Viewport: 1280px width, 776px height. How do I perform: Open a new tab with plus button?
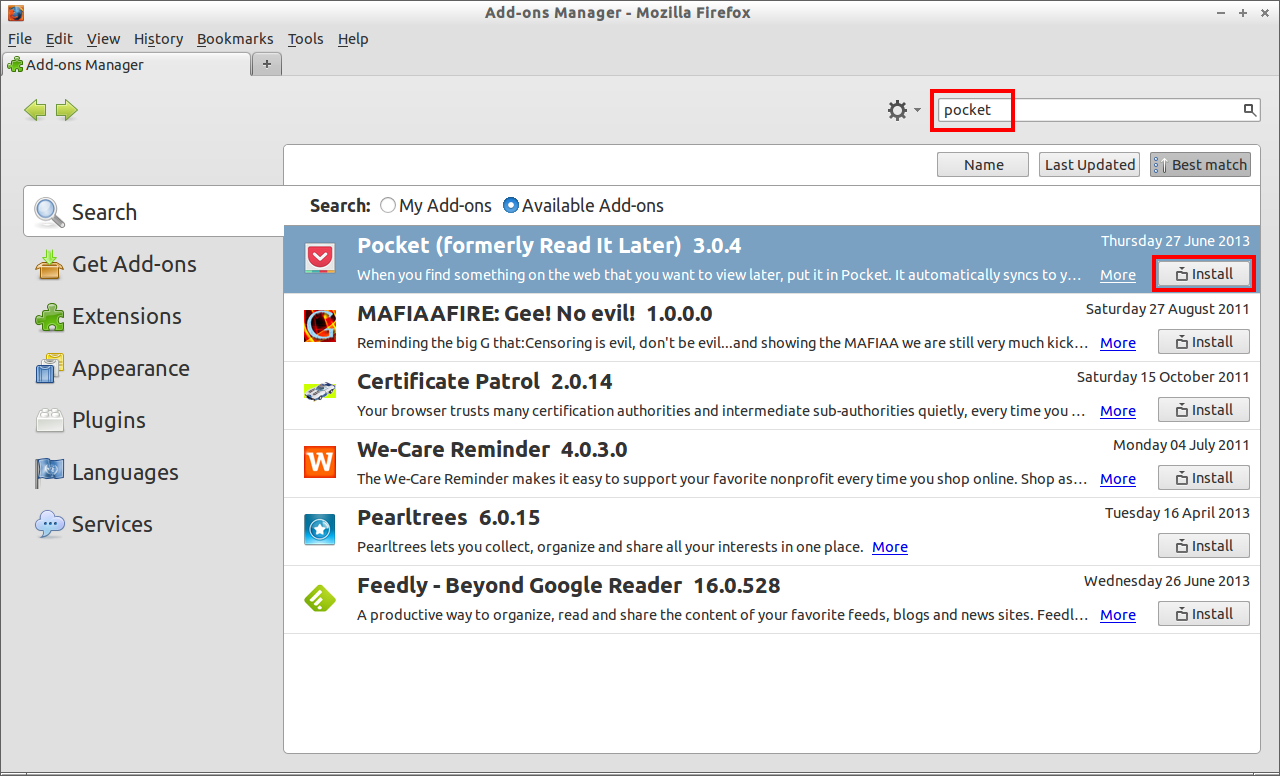(266, 64)
